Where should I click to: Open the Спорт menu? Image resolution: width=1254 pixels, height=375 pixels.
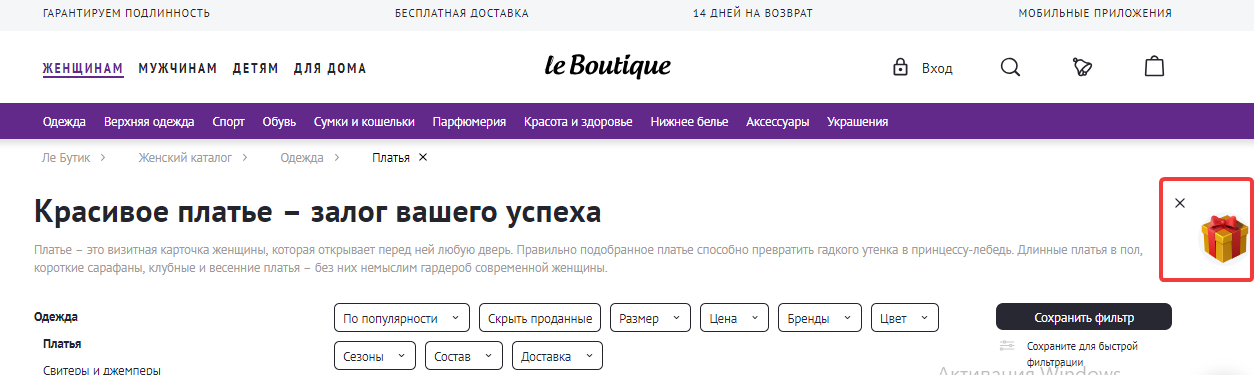pyautogui.click(x=228, y=122)
